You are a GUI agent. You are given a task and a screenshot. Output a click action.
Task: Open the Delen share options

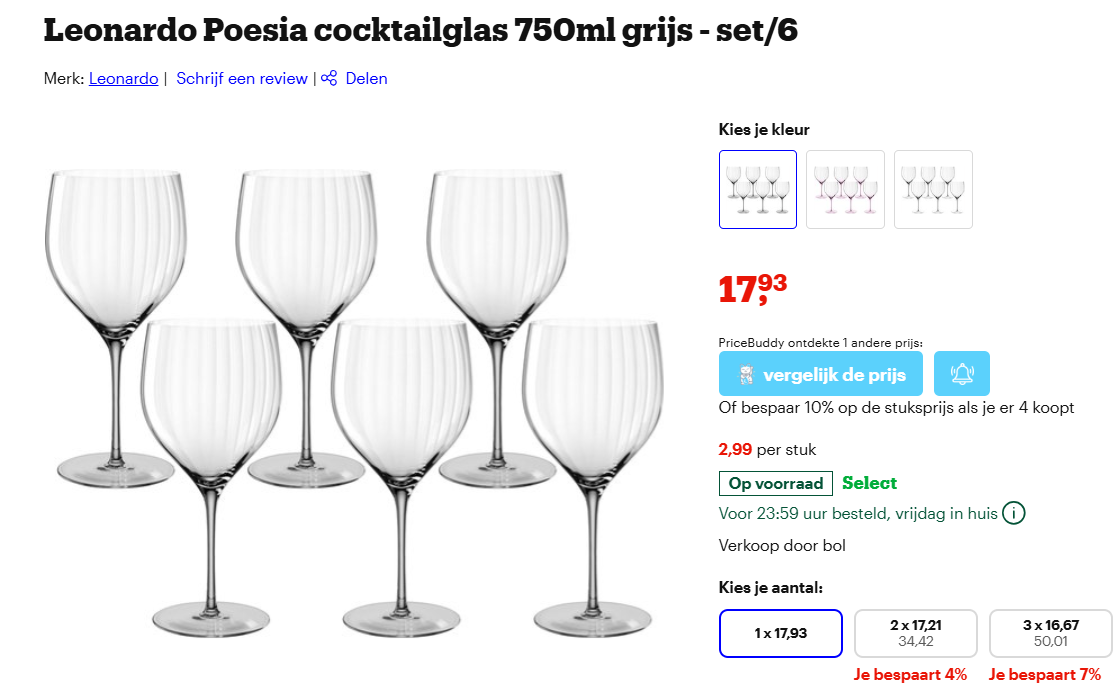pyautogui.click(x=365, y=78)
